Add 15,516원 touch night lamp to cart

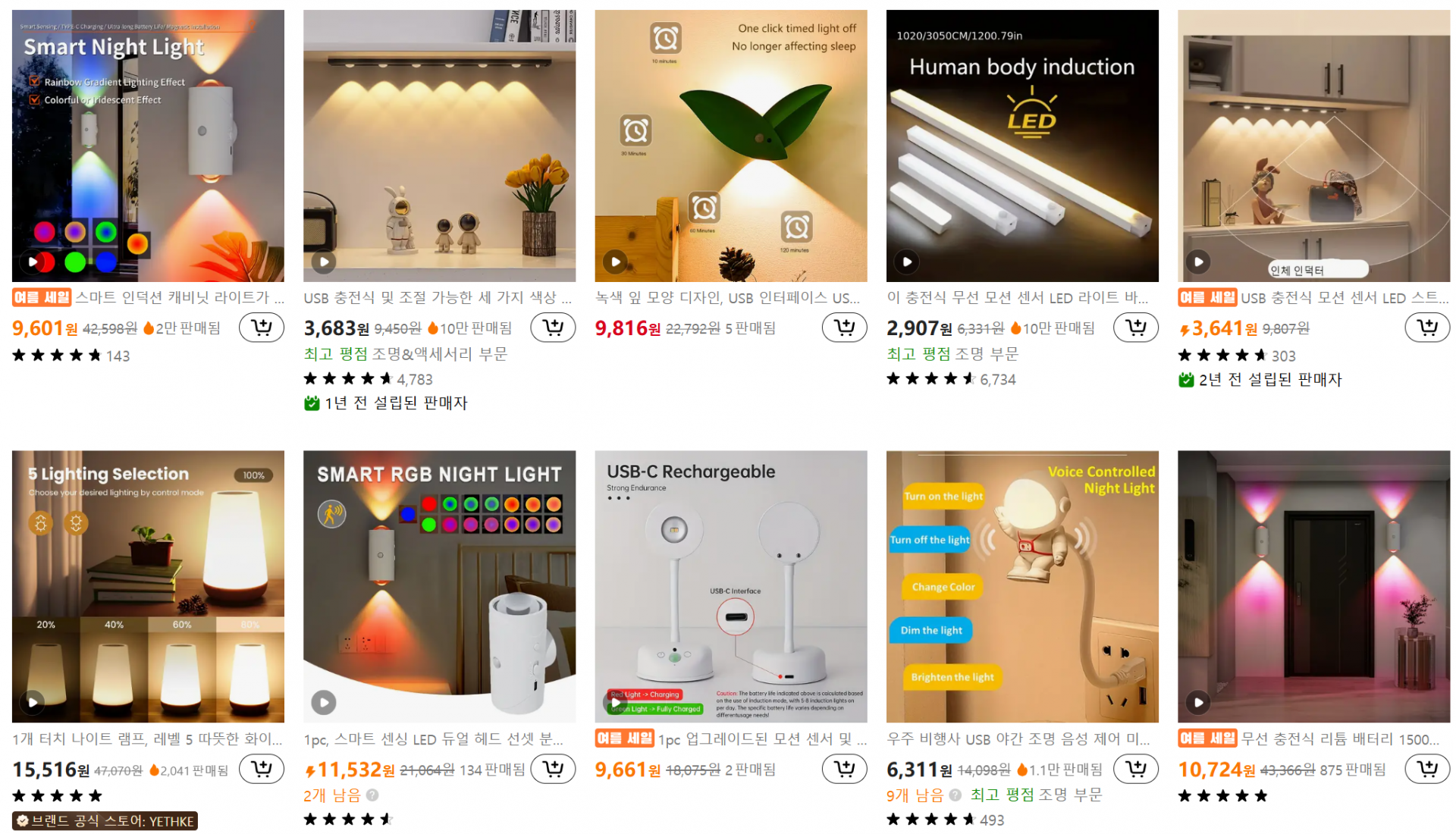[x=262, y=769]
